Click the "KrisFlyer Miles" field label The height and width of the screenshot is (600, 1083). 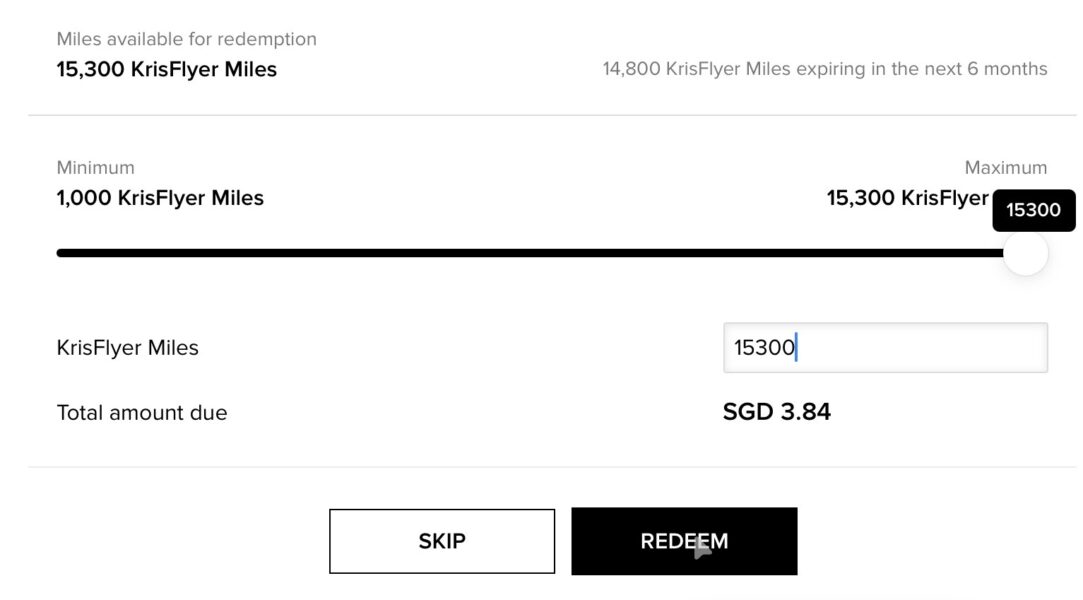click(x=128, y=348)
